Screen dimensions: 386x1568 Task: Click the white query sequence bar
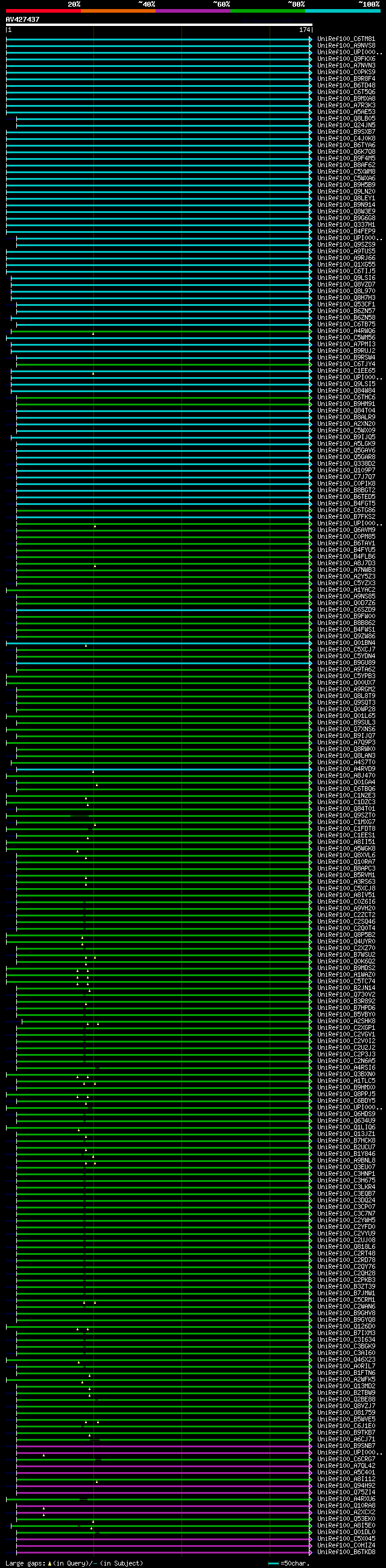tap(159, 25)
